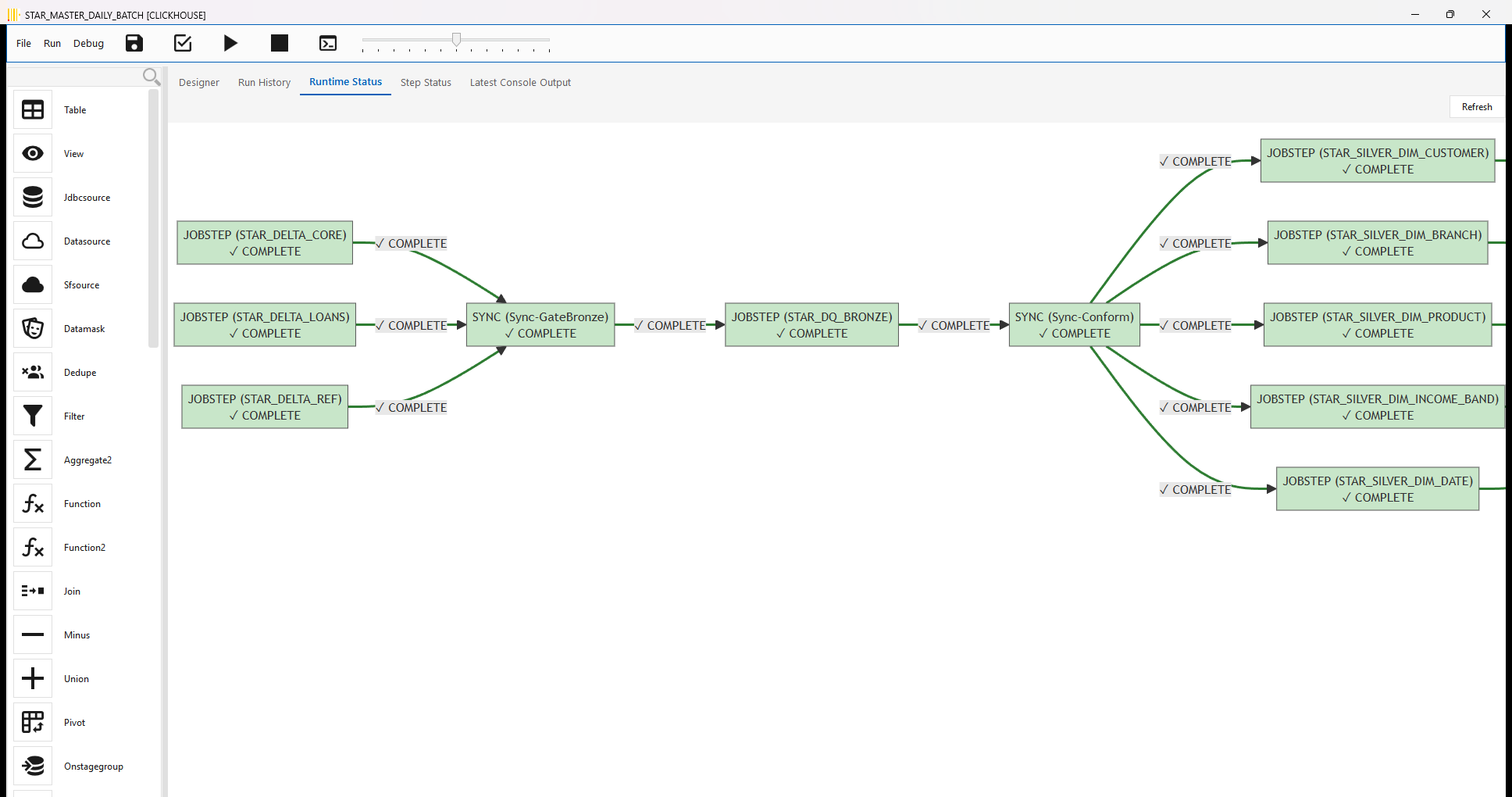This screenshot has width=1512, height=797.
Task: Click the component search magnifier icon
Action: click(x=152, y=77)
